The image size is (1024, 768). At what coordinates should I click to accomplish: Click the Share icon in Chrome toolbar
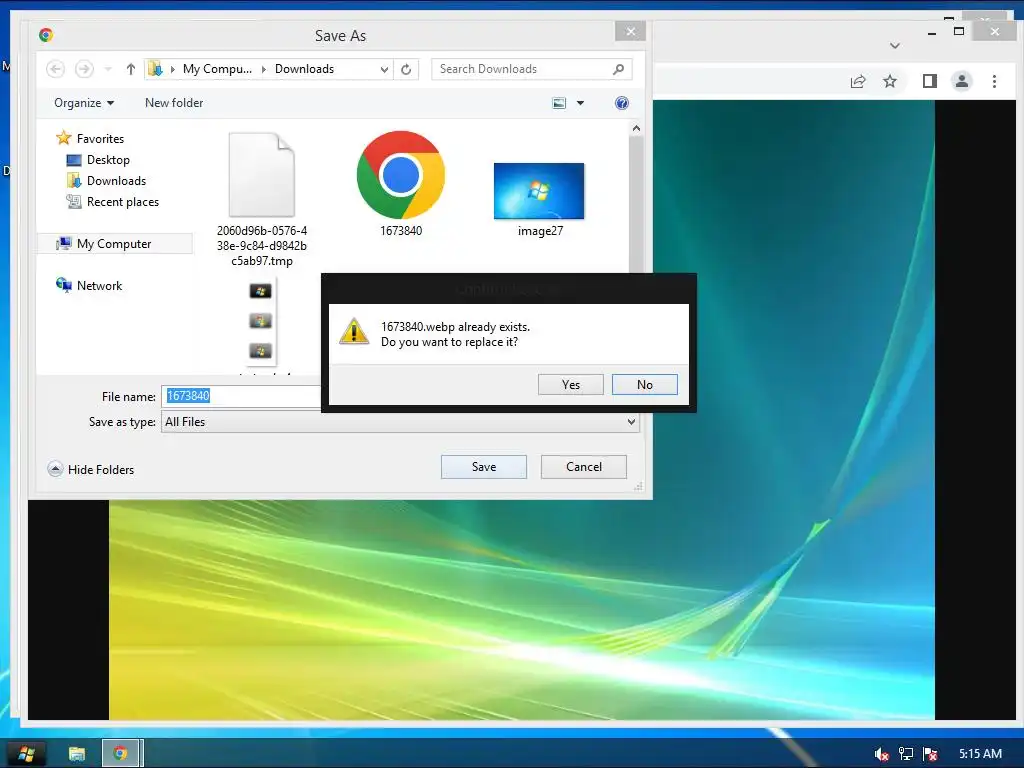(x=857, y=81)
